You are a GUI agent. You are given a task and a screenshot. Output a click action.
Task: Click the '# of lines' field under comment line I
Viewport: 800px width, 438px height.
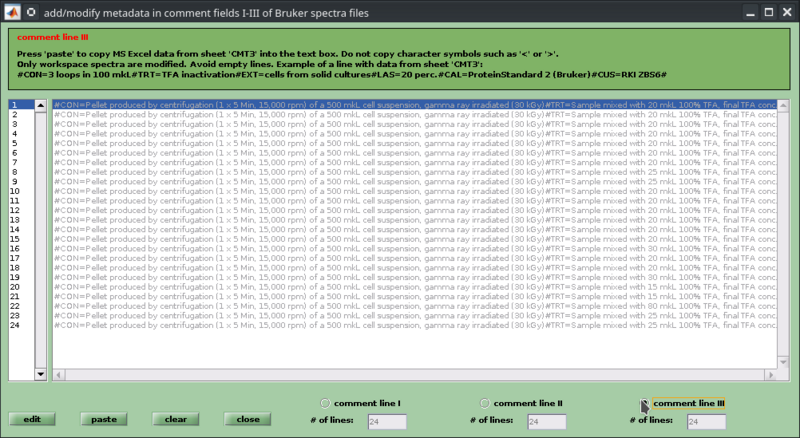(386, 421)
